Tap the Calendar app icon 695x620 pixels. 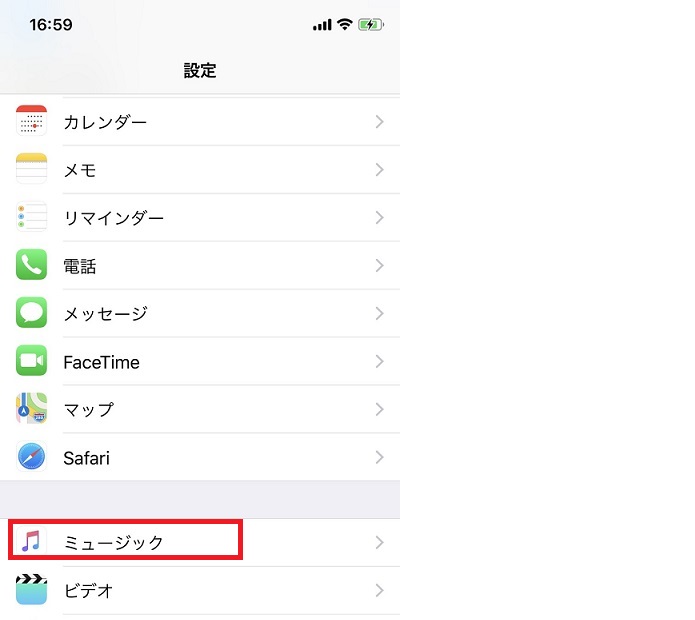point(31,121)
